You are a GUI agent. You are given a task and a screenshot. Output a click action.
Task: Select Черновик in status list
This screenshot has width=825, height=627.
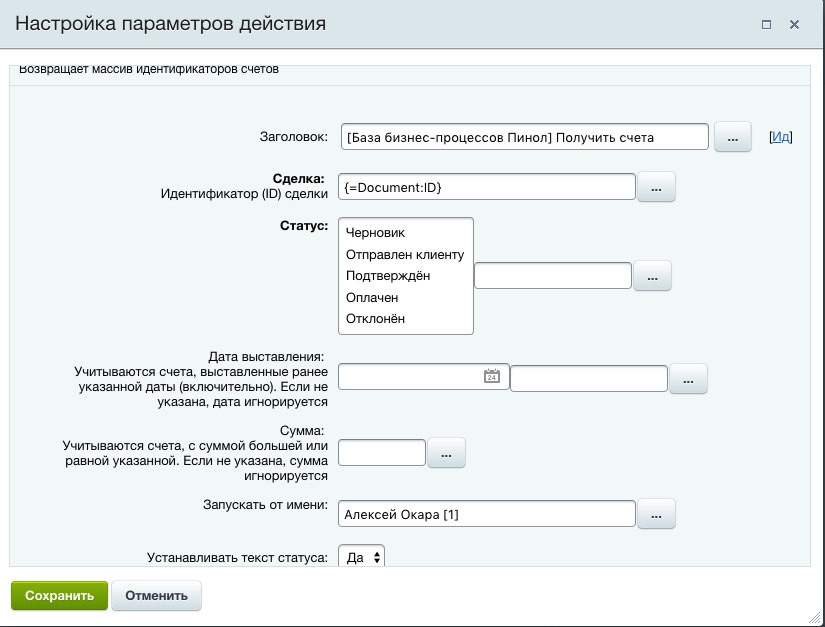(375, 232)
